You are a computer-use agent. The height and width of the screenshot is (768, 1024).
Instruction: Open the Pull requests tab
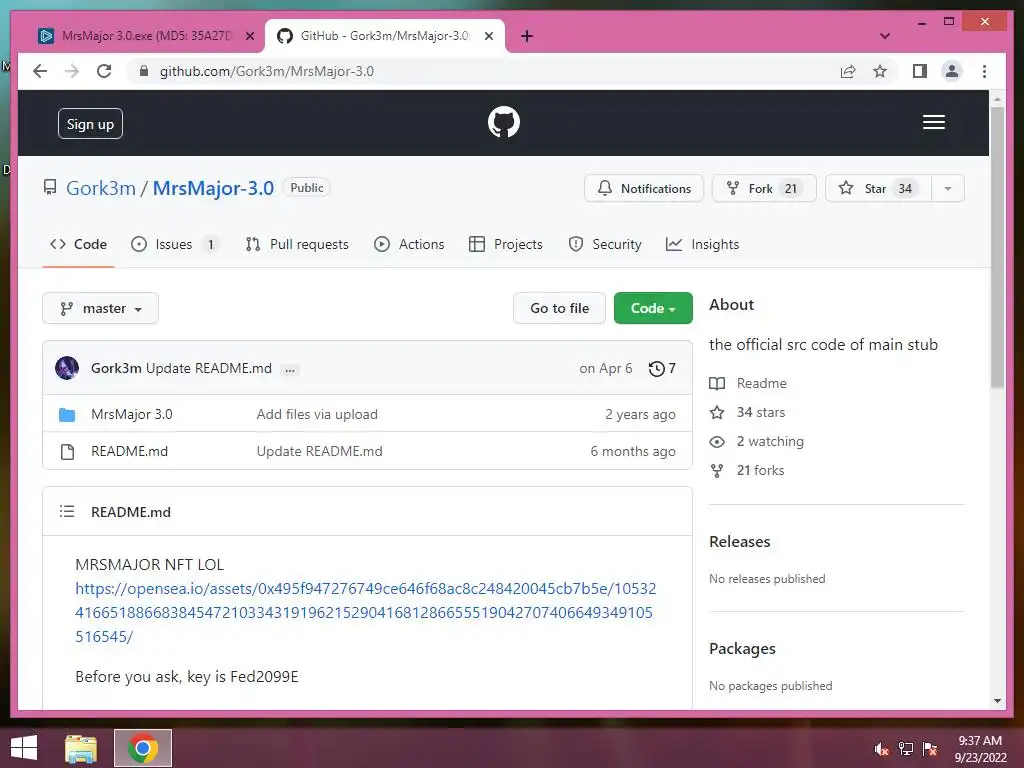(x=297, y=244)
